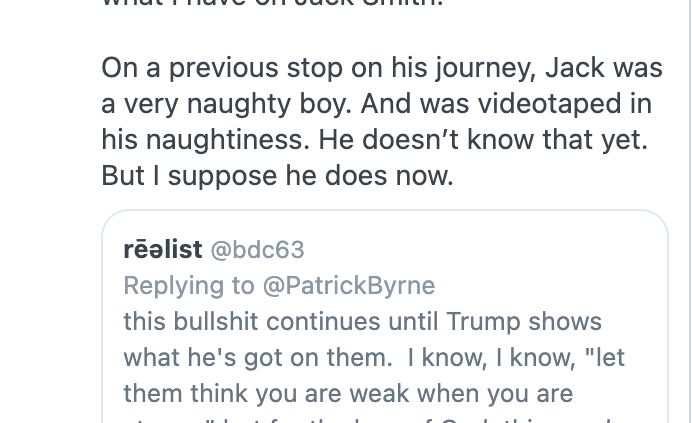
Task: Click the line beginning 'a very naughty boy'
Action: (376, 104)
